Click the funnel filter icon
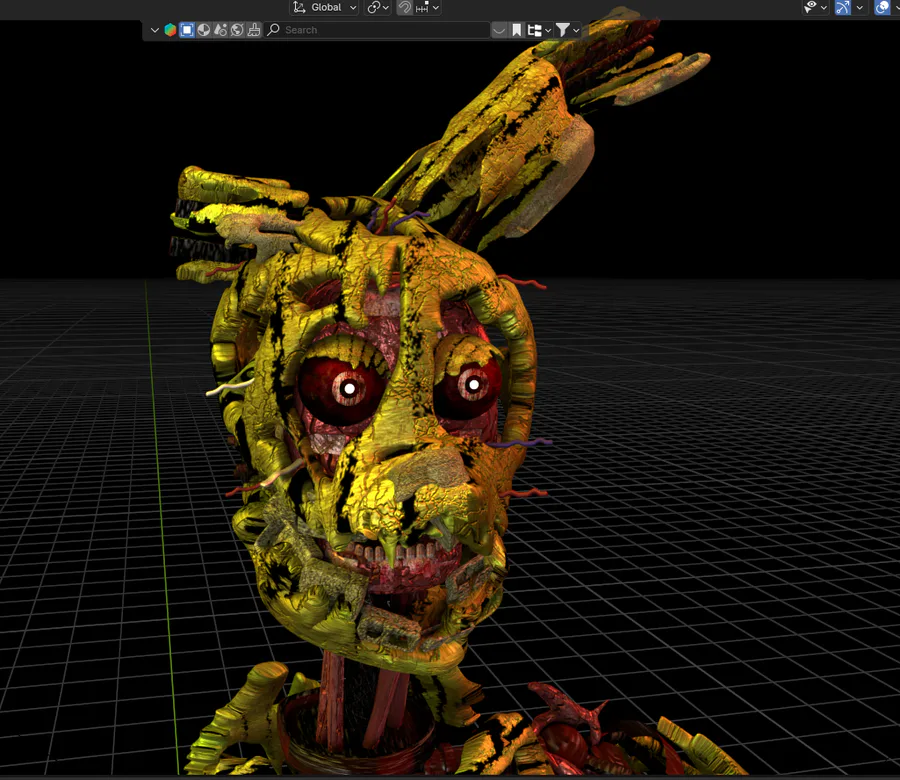 coord(563,30)
